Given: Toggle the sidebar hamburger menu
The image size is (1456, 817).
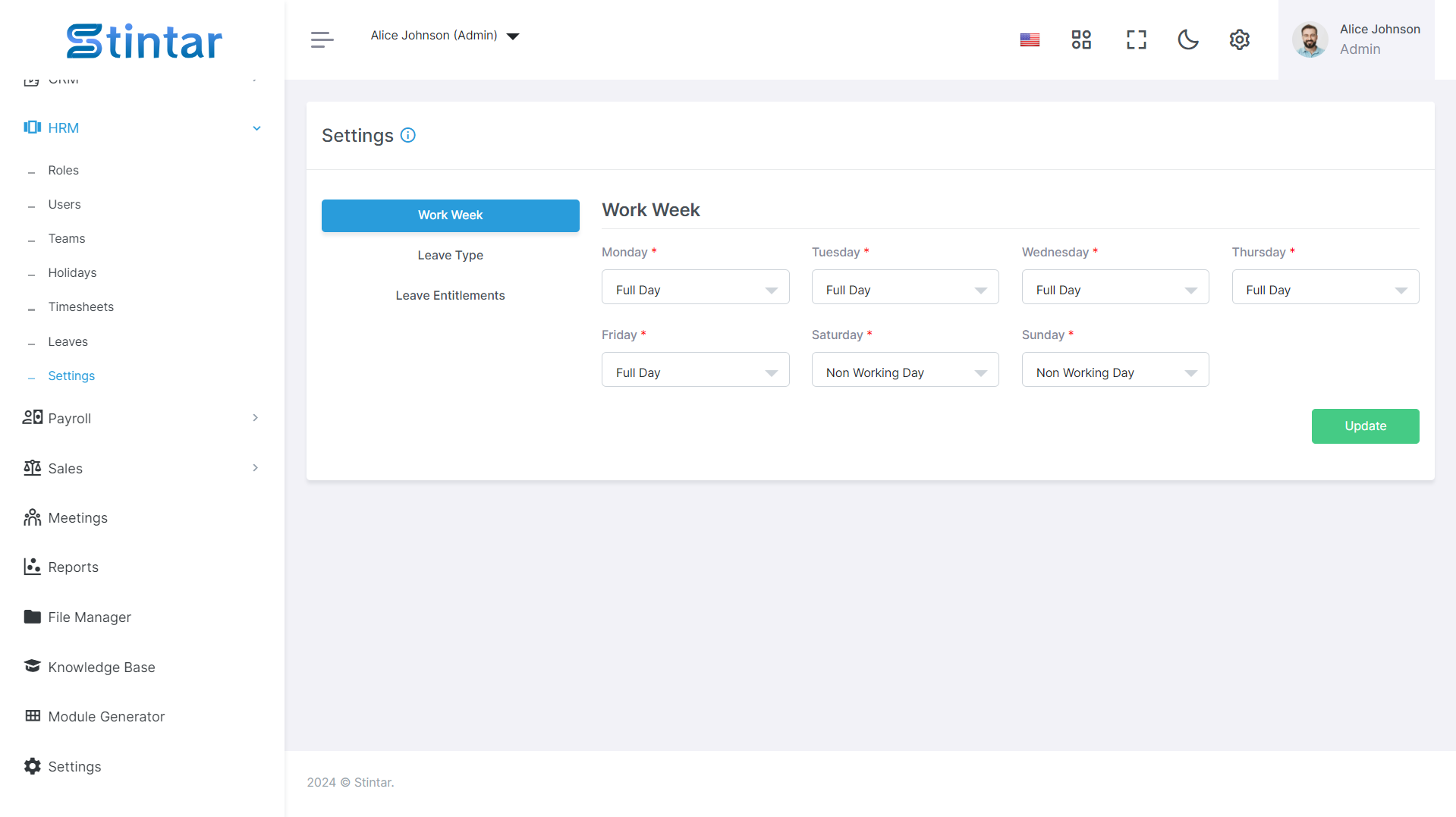Looking at the screenshot, I should tap(322, 39).
